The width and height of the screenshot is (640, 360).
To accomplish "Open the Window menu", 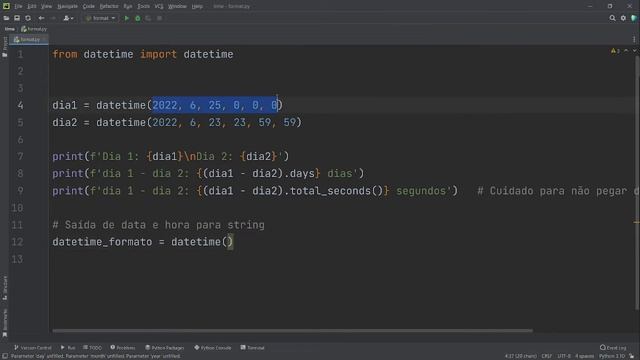I will coord(177,6).
